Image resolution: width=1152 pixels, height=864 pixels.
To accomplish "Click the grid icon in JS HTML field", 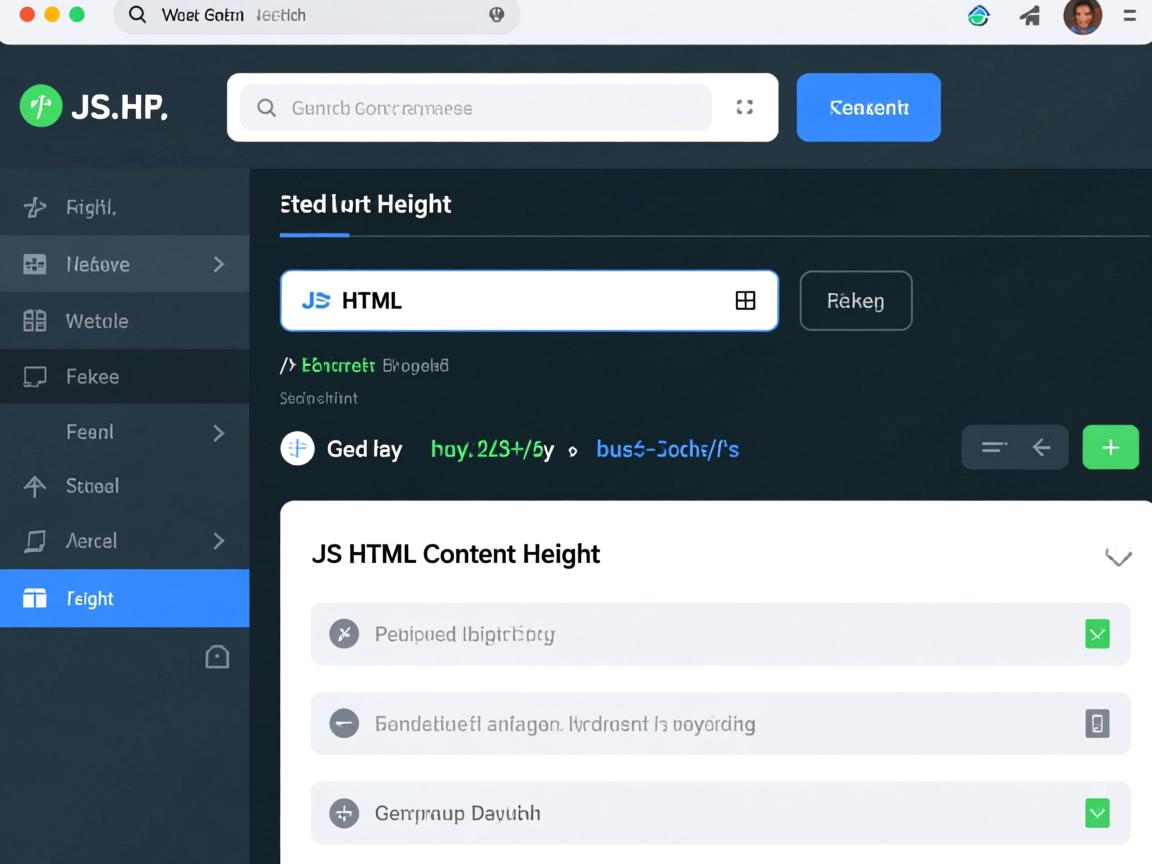I will [745, 300].
